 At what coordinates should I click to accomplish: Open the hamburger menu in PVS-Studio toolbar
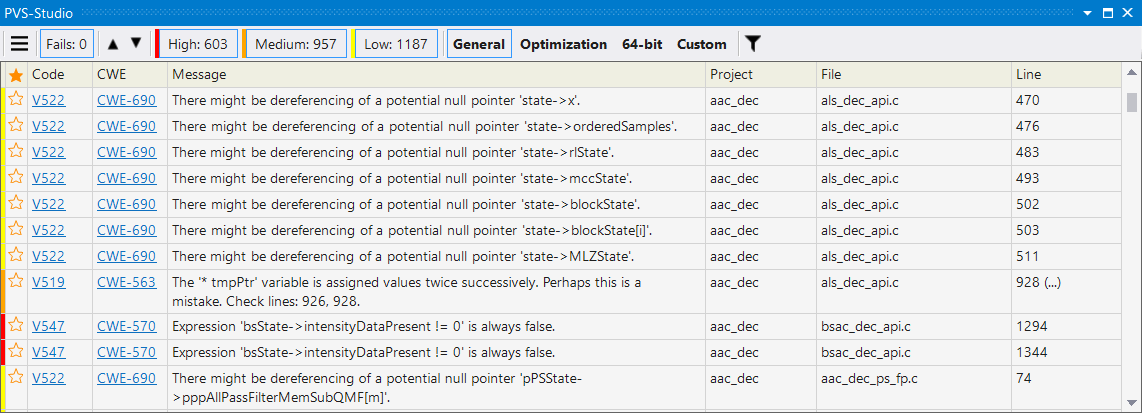(20, 44)
